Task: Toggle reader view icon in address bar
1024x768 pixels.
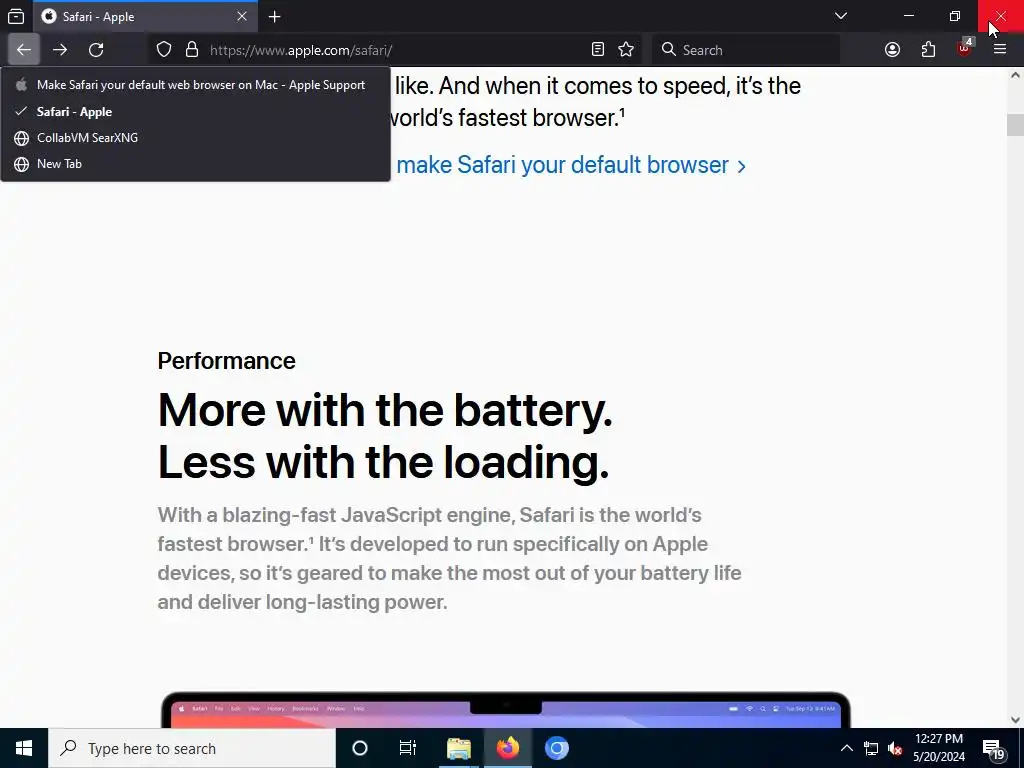Action: (x=598, y=50)
